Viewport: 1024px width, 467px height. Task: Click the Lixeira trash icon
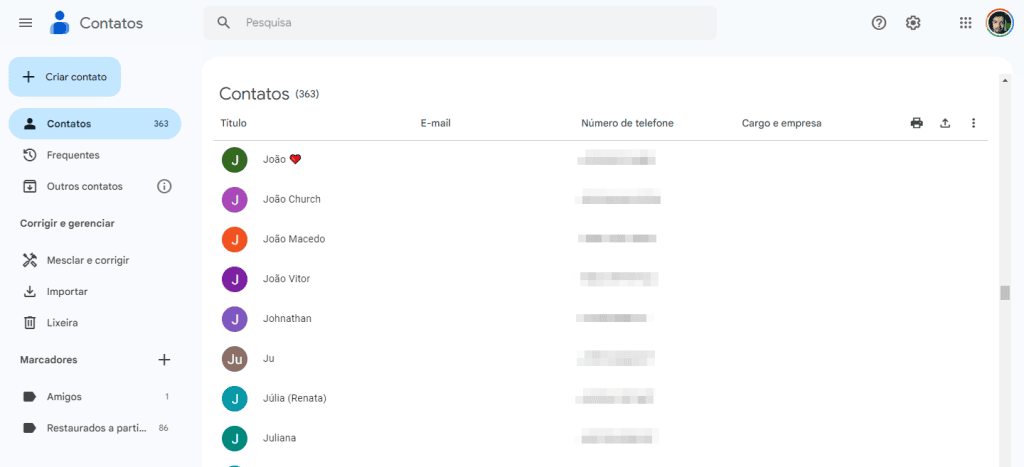[x=29, y=323]
